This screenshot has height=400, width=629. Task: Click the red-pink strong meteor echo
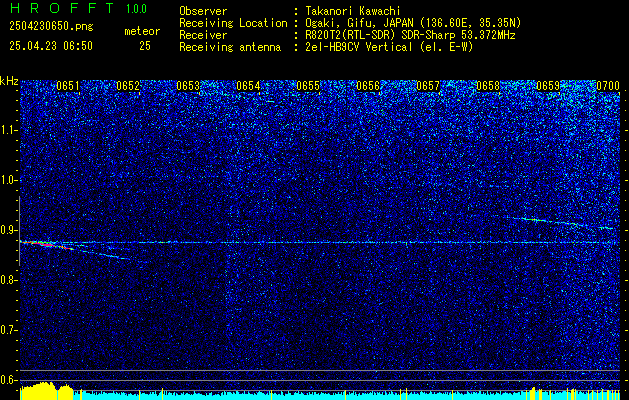[47, 244]
